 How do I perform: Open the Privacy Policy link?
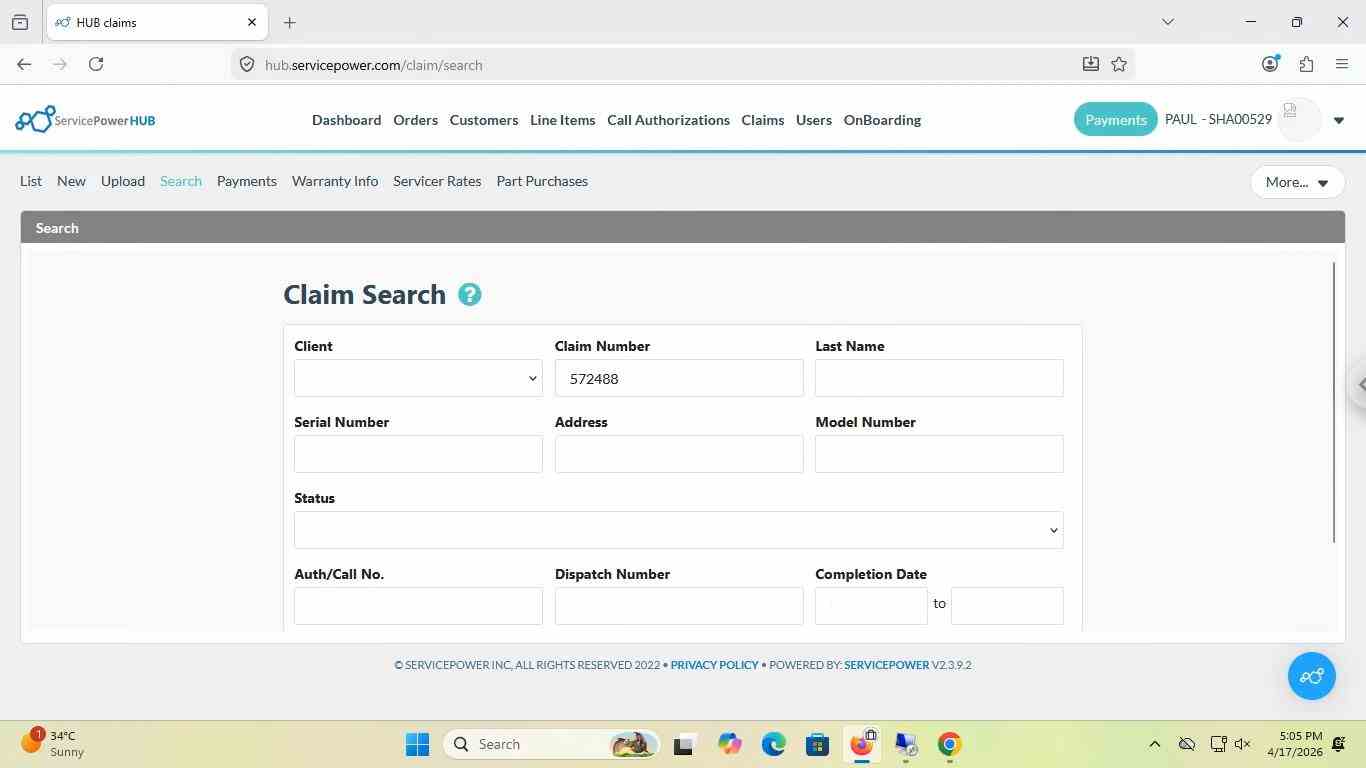[714, 665]
